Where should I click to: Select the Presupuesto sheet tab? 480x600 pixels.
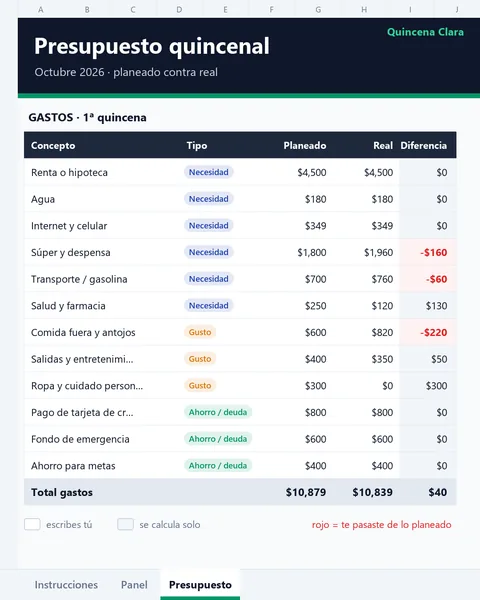click(x=200, y=585)
